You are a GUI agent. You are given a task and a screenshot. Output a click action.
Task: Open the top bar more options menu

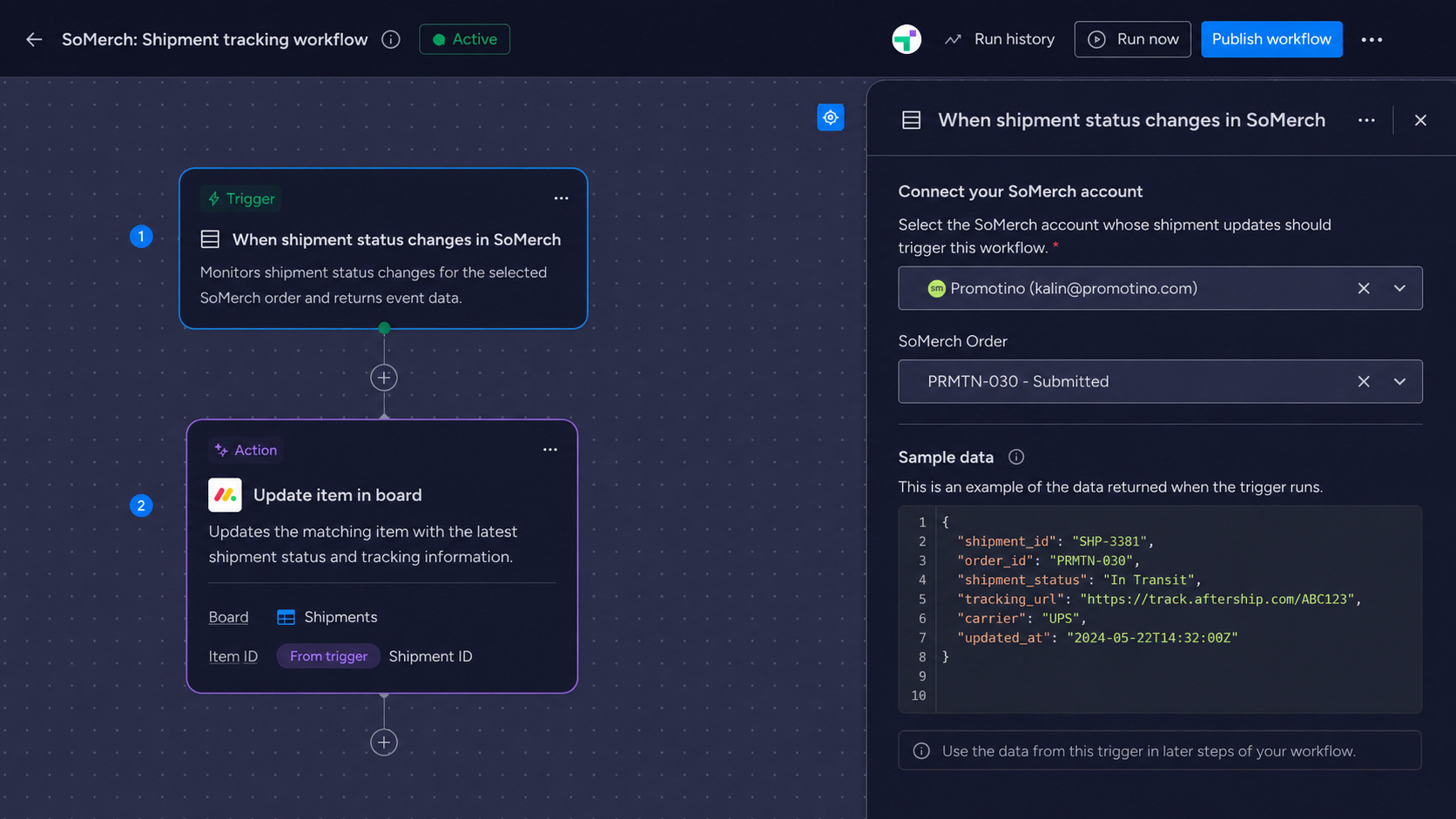click(1372, 39)
